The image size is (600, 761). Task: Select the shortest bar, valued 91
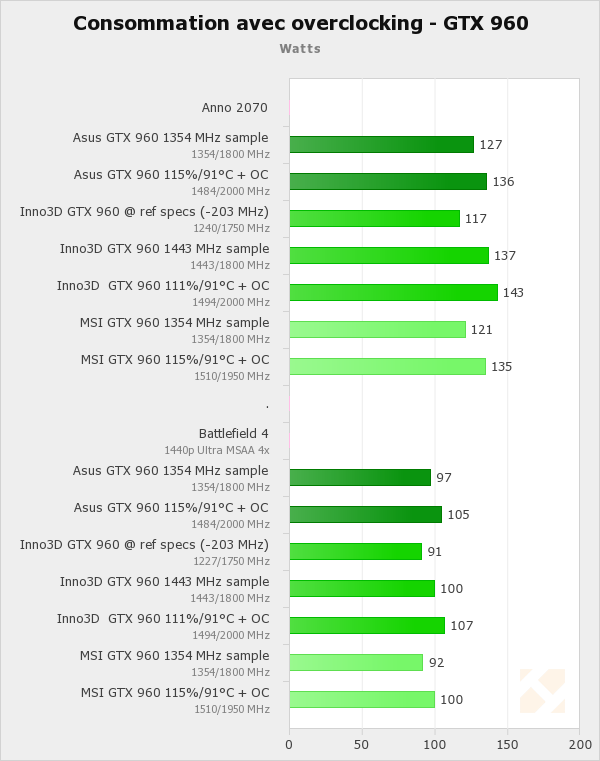pyautogui.click(x=355, y=551)
